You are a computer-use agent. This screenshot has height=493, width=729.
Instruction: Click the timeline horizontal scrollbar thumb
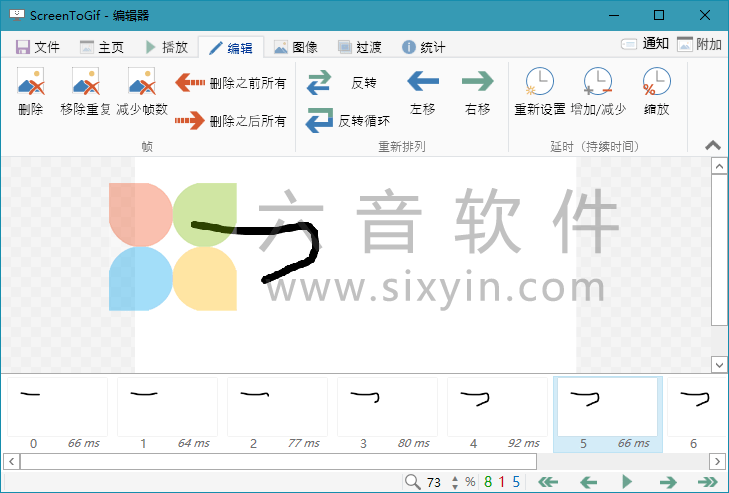pyautogui.click(x=278, y=461)
